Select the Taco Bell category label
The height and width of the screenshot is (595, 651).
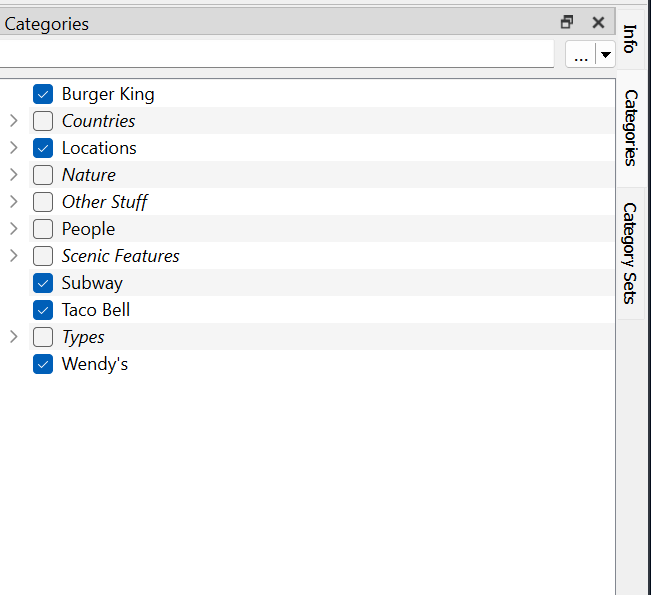(x=96, y=310)
